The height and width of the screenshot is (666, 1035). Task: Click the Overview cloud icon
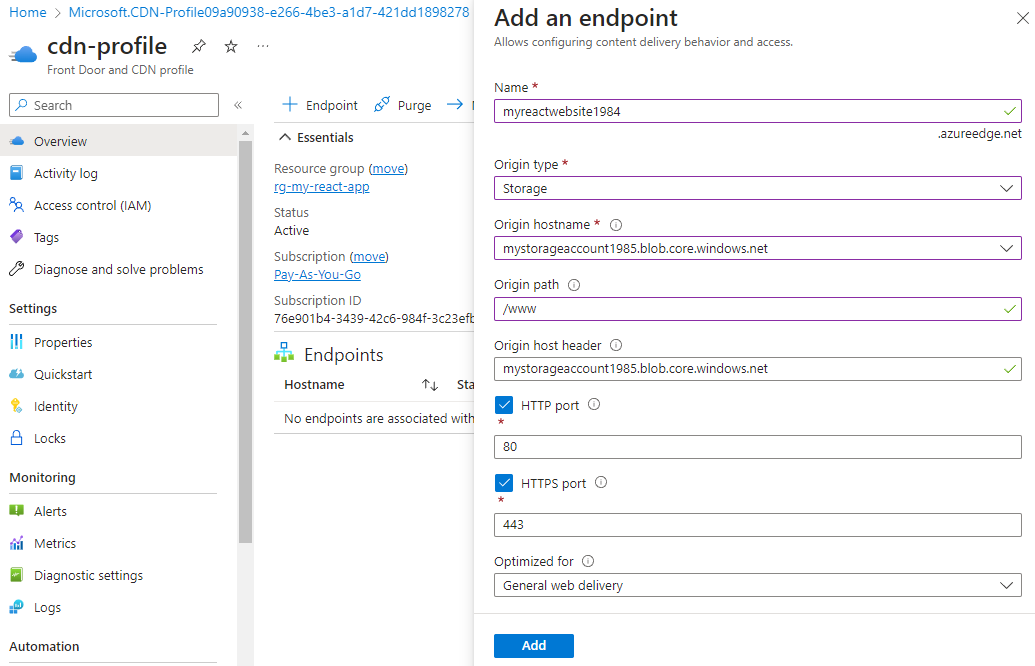point(17,141)
